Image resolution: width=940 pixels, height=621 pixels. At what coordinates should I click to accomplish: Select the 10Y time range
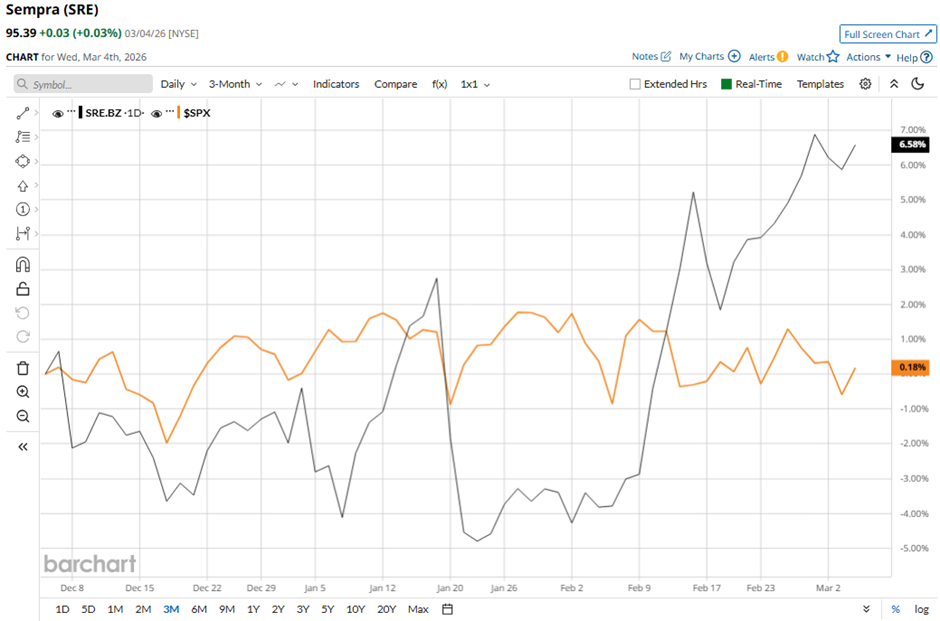pos(355,609)
